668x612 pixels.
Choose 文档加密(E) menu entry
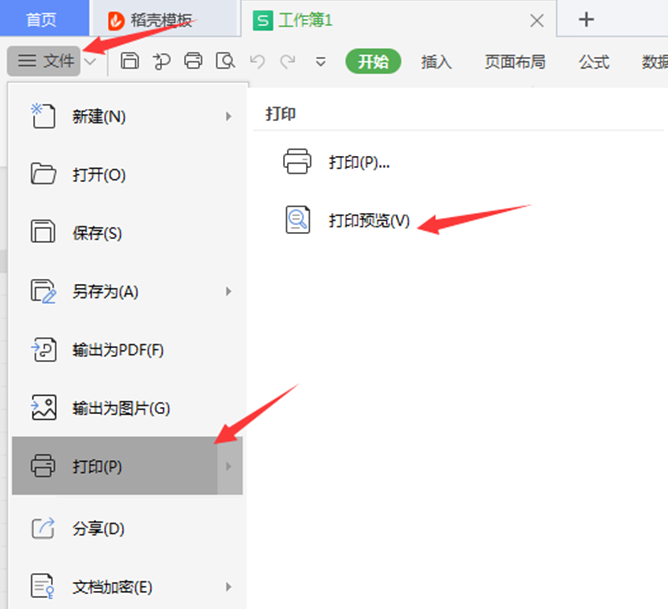click(127, 587)
